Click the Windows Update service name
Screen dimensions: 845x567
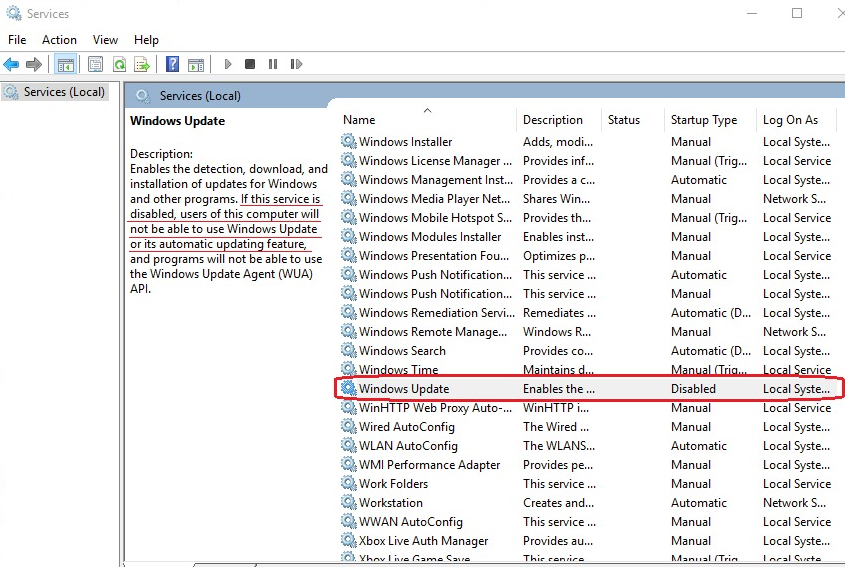click(x=404, y=389)
